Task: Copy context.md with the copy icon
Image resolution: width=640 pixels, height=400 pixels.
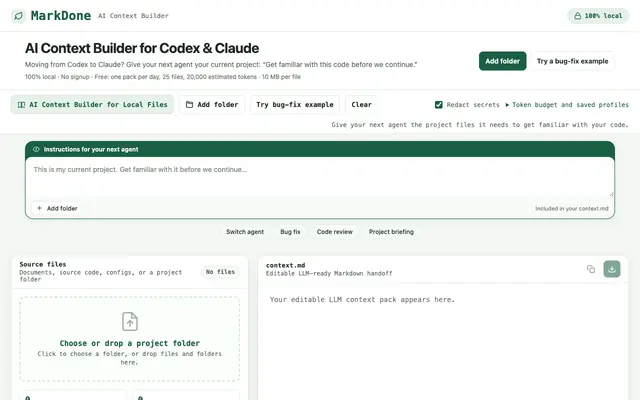Action: pyautogui.click(x=591, y=269)
